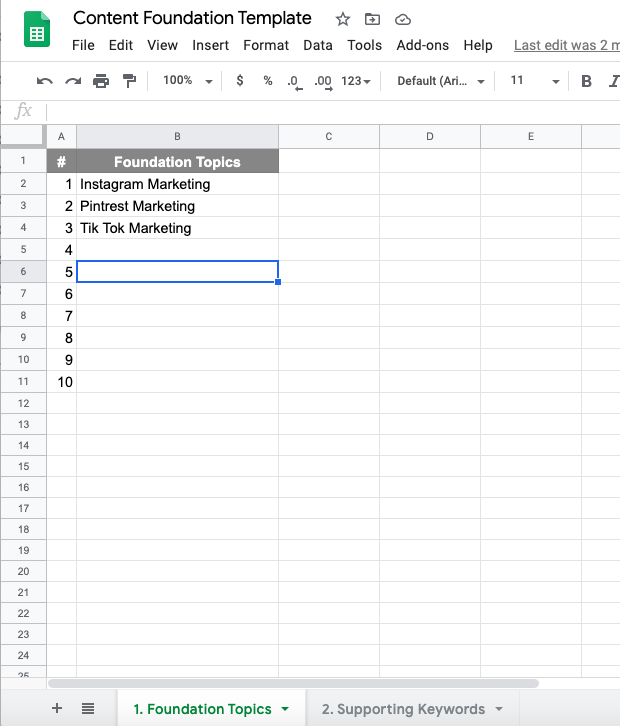Open the Last edit history link
This screenshot has height=726, width=620.
click(567, 45)
